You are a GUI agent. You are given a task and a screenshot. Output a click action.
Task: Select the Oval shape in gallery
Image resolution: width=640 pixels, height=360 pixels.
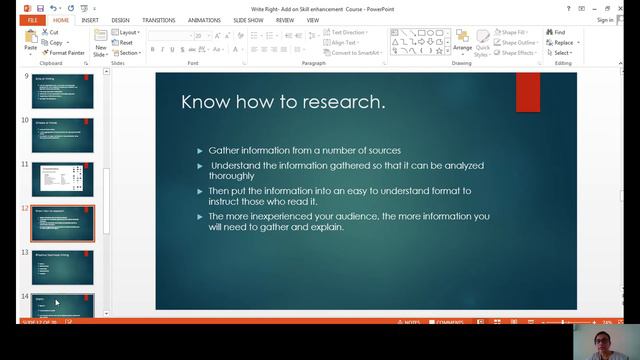[x=430, y=33]
